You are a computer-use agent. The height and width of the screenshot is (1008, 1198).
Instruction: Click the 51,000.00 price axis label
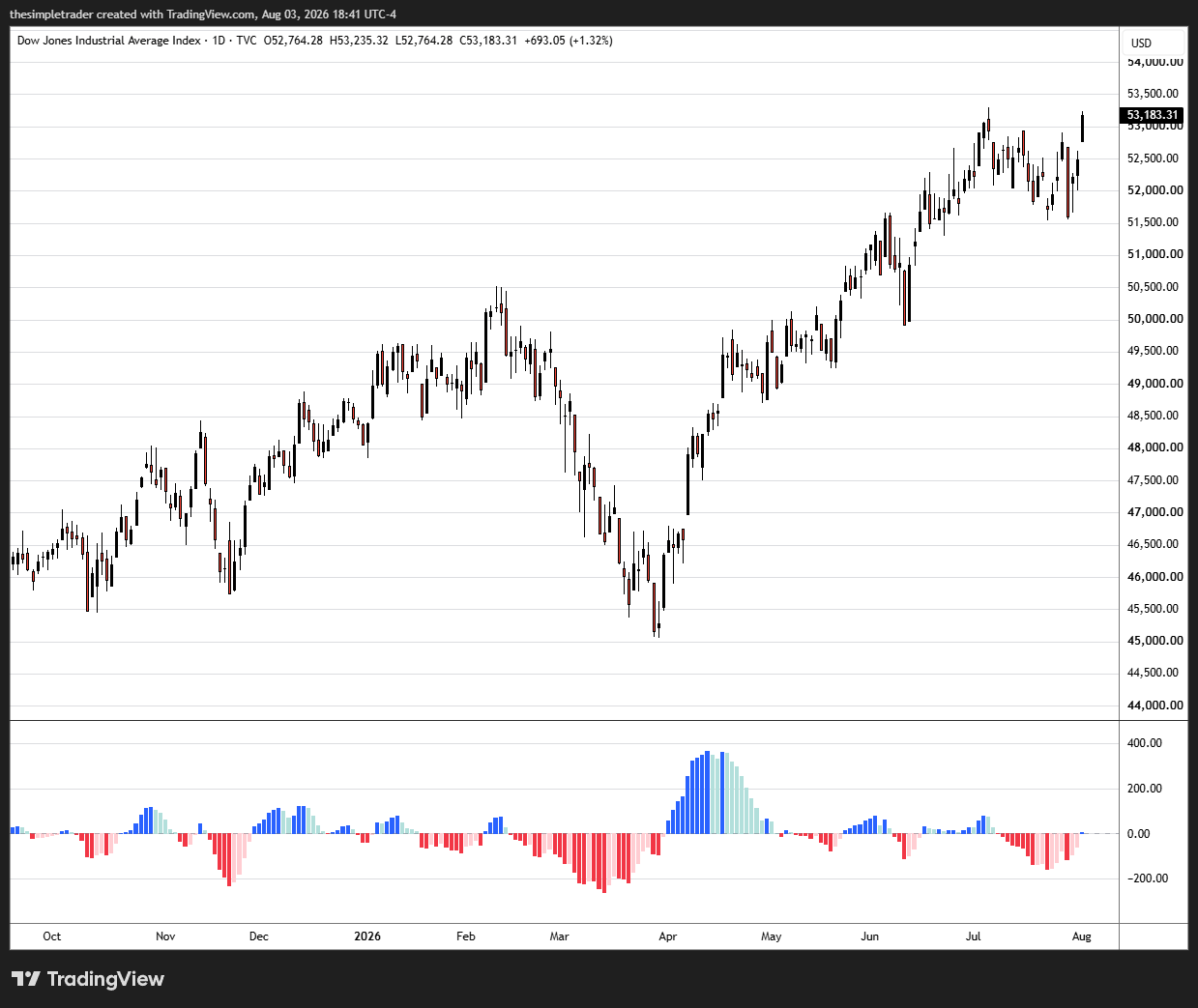point(1155,254)
